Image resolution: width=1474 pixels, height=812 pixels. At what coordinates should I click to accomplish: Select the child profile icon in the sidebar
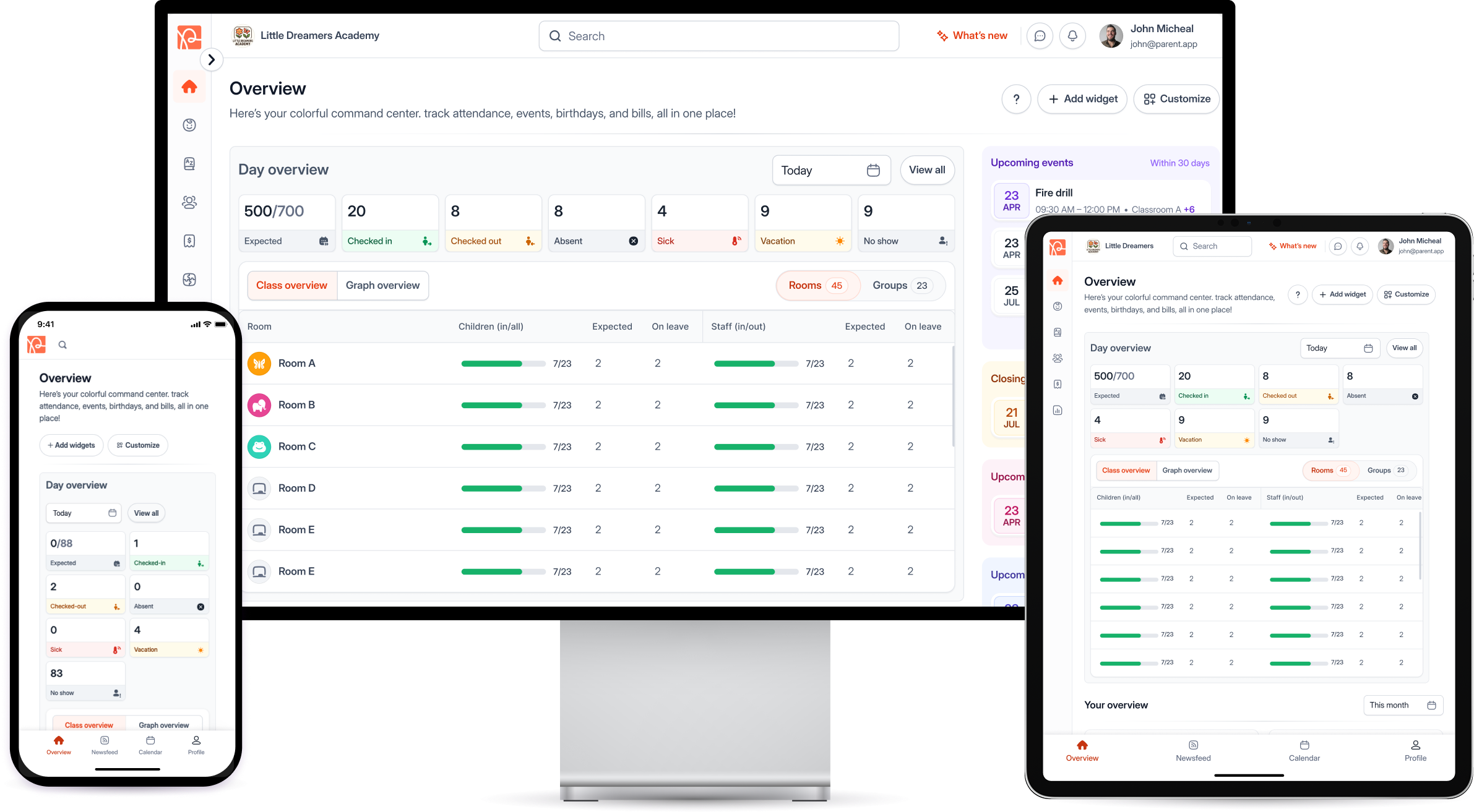click(189, 124)
